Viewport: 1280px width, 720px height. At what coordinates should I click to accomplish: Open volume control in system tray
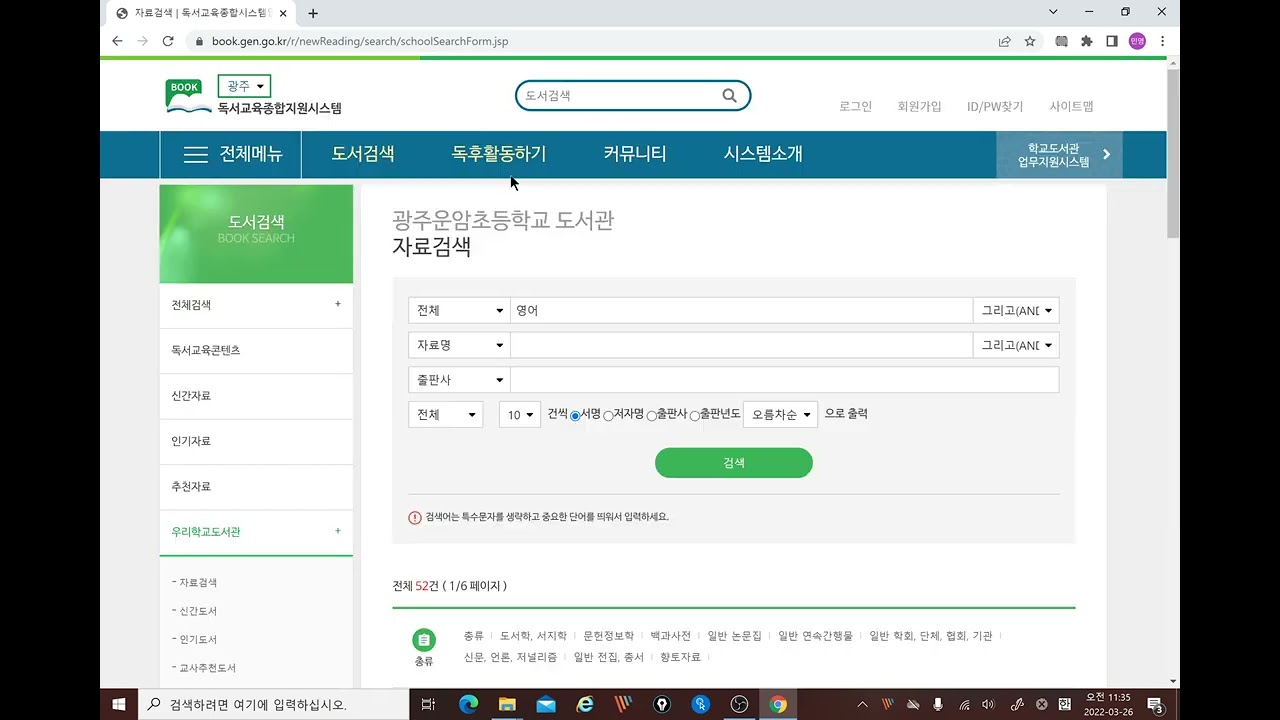989,704
